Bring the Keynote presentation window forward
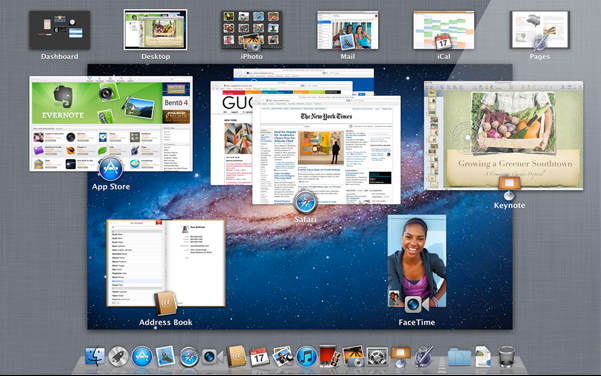The height and width of the screenshot is (376, 601). [x=504, y=135]
